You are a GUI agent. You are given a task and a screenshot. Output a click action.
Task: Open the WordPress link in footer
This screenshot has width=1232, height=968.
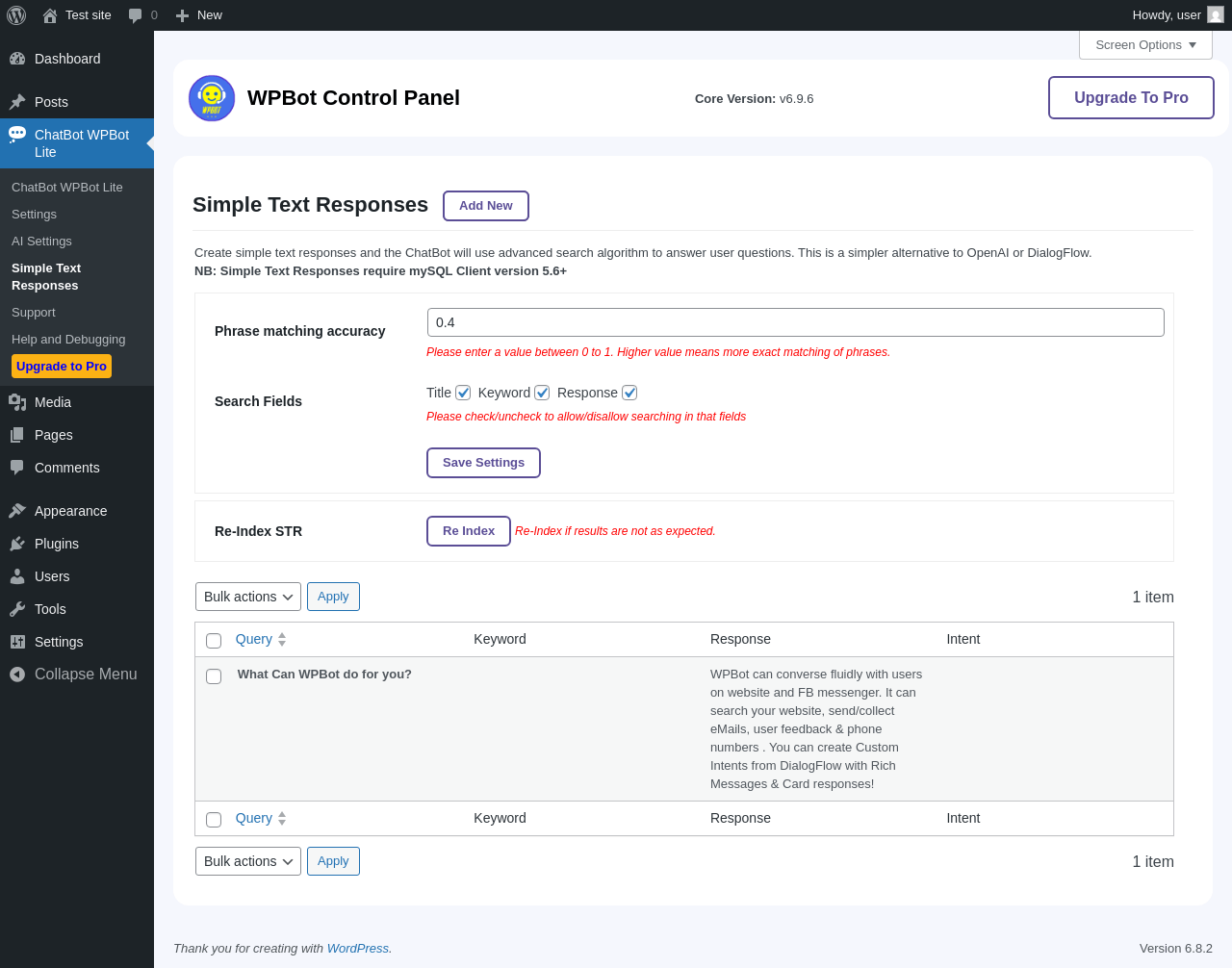click(x=357, y=949)
